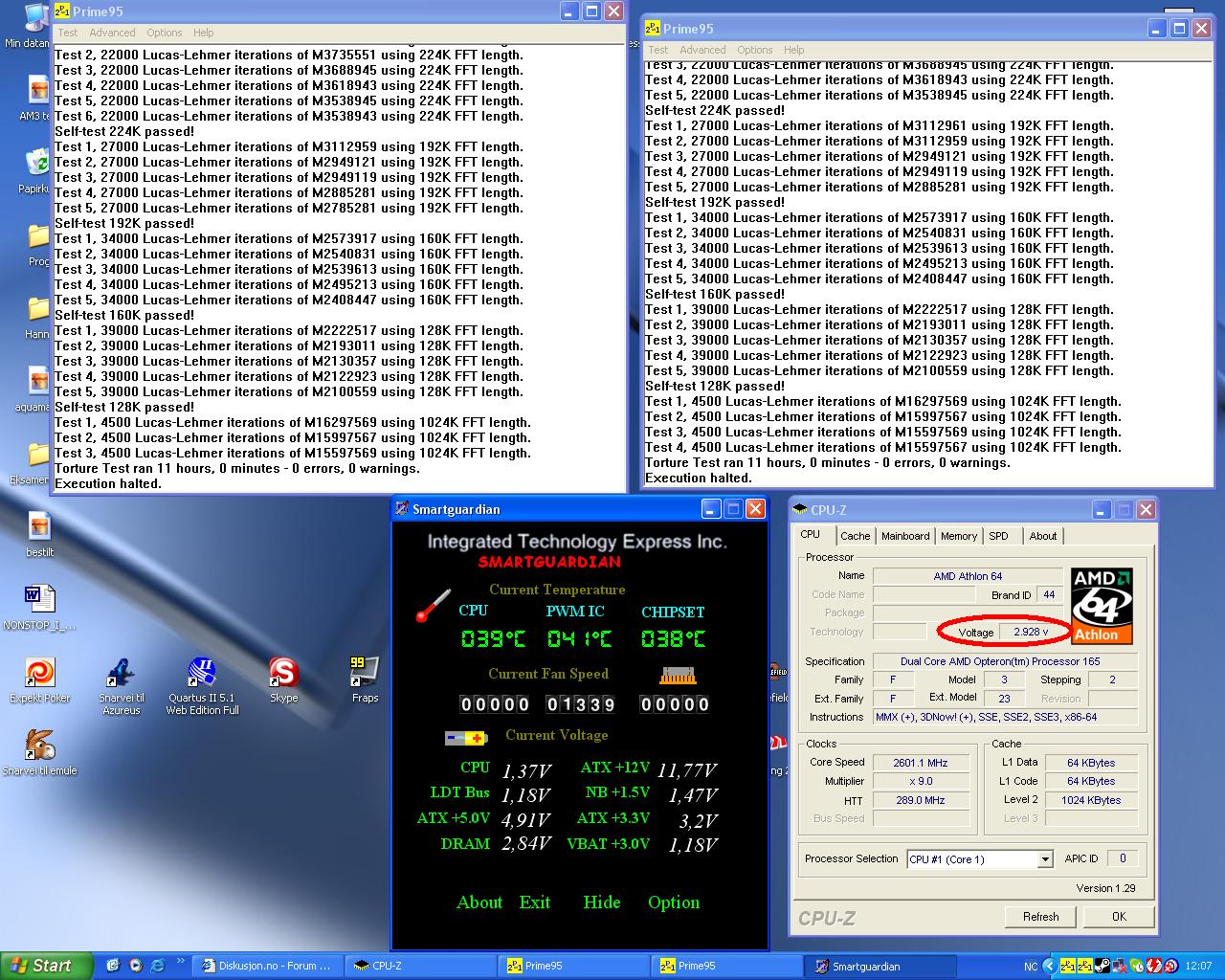Open the aquamark file icon on desktop
The image size is (1225, 980).
(x=36, y=389)
